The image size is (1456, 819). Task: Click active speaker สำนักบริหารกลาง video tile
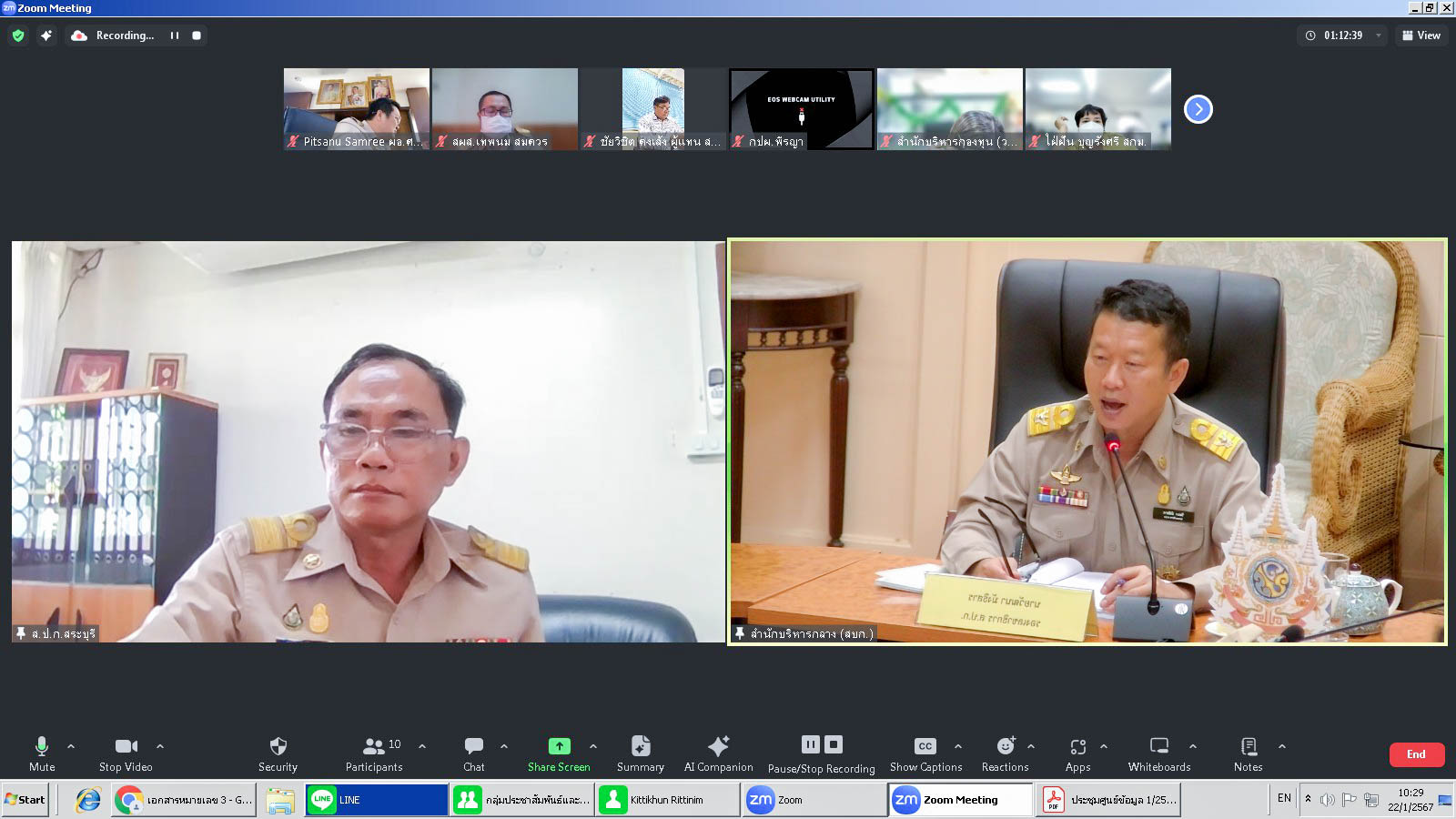coord(1087,441)
